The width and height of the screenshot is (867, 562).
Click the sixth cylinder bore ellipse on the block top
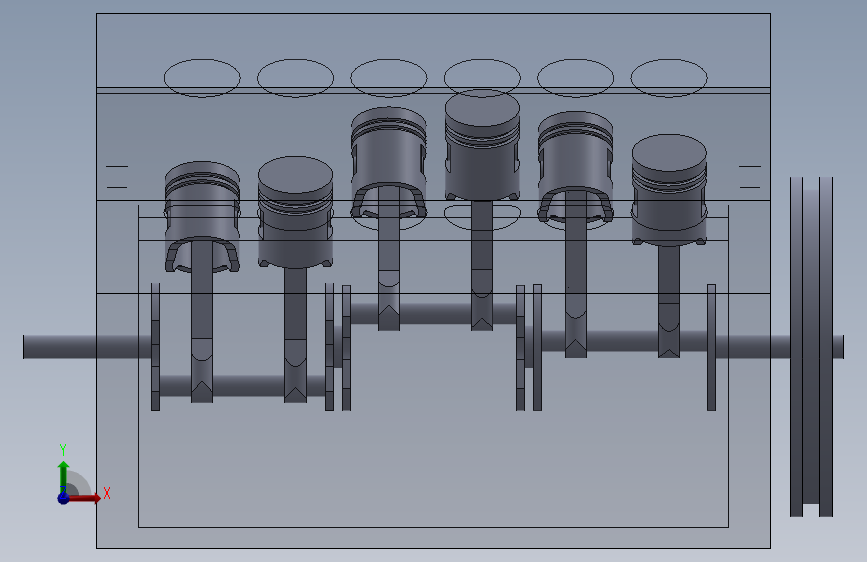click(669, 78)
